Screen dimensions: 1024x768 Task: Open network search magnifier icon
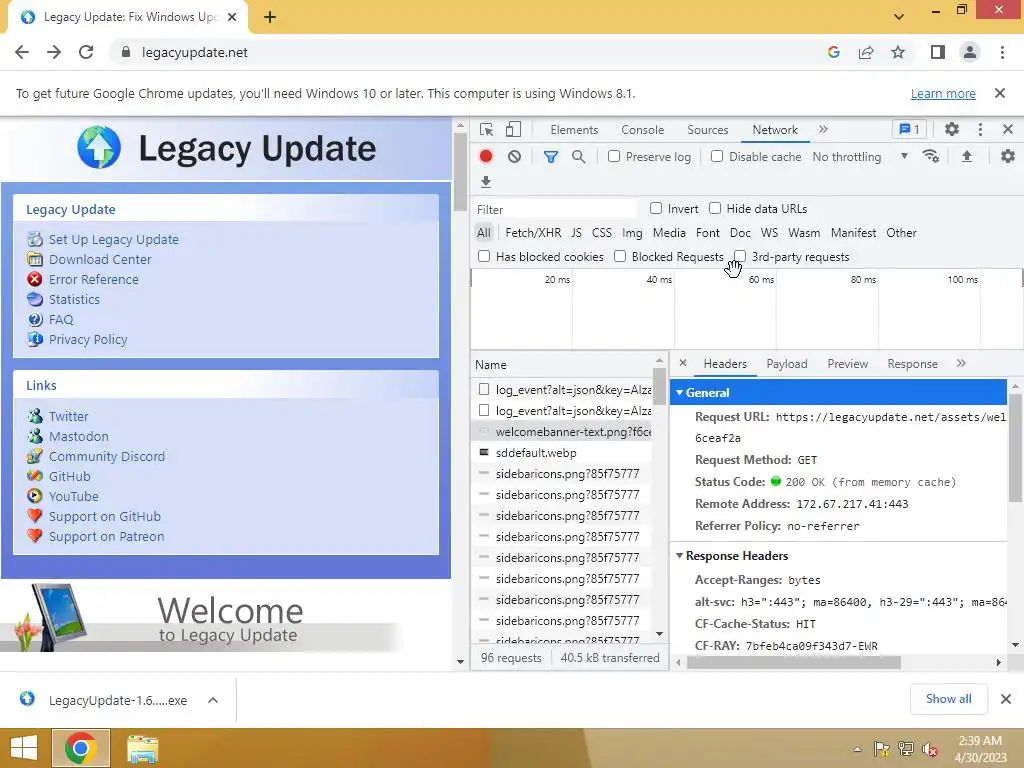[x=579, y=156]
